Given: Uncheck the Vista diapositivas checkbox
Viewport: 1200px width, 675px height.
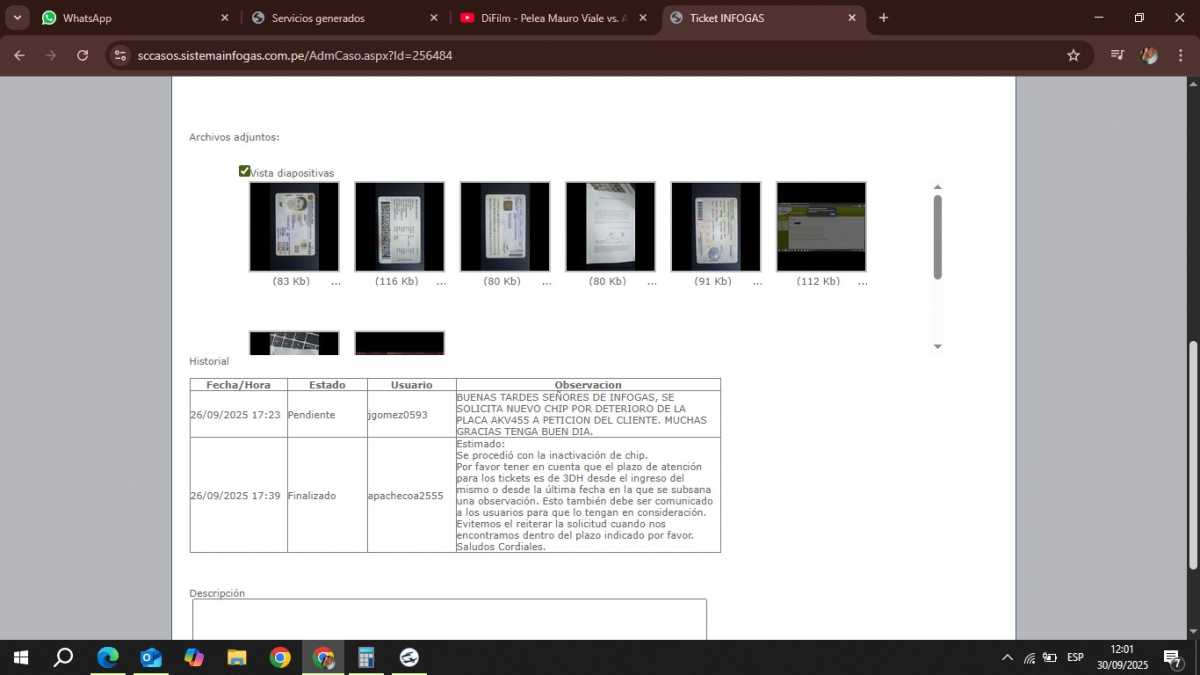Looking at the screenshot, I should pos(244,171).
